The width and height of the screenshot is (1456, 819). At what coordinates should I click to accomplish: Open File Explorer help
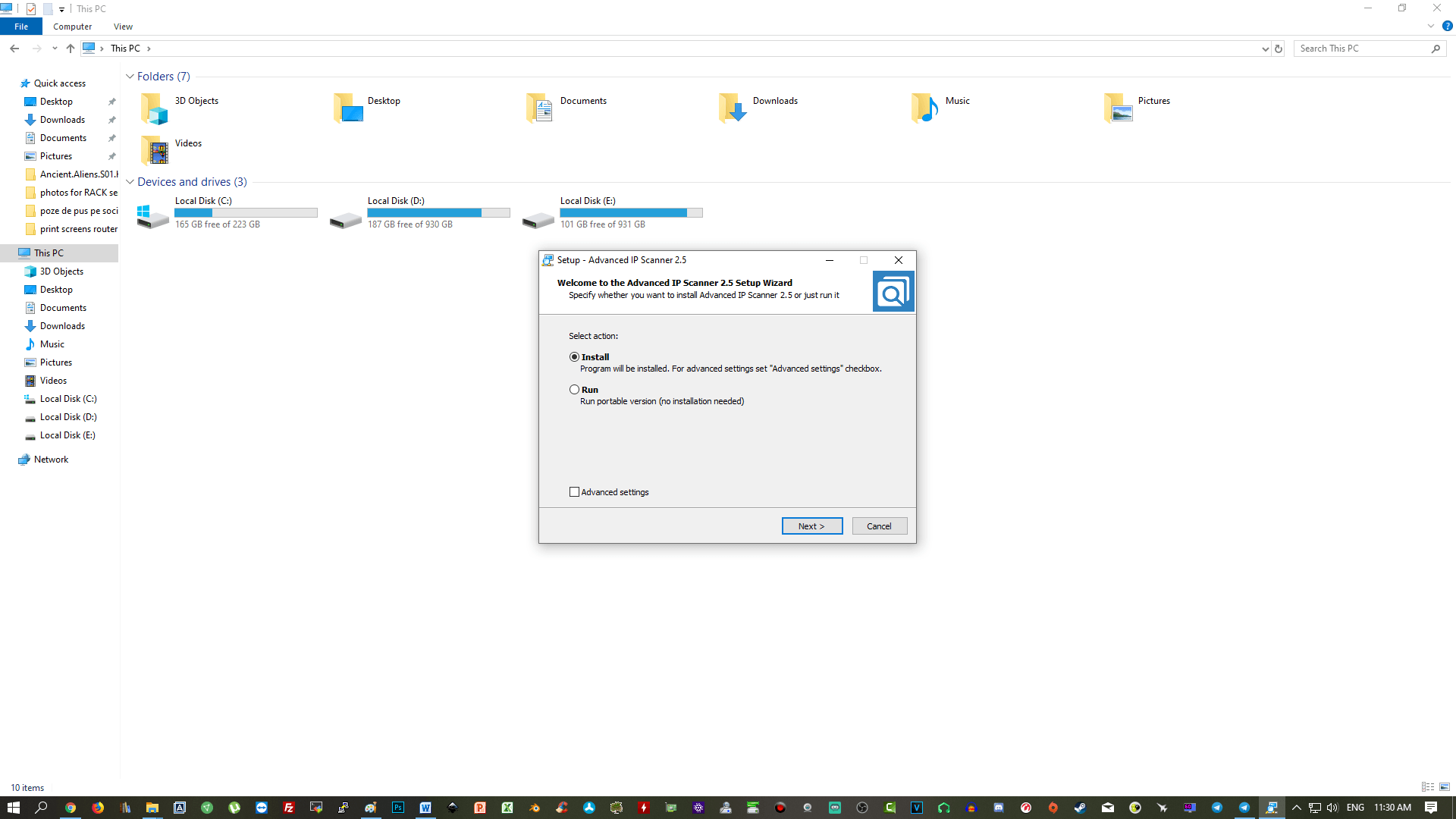point(1447,26)
